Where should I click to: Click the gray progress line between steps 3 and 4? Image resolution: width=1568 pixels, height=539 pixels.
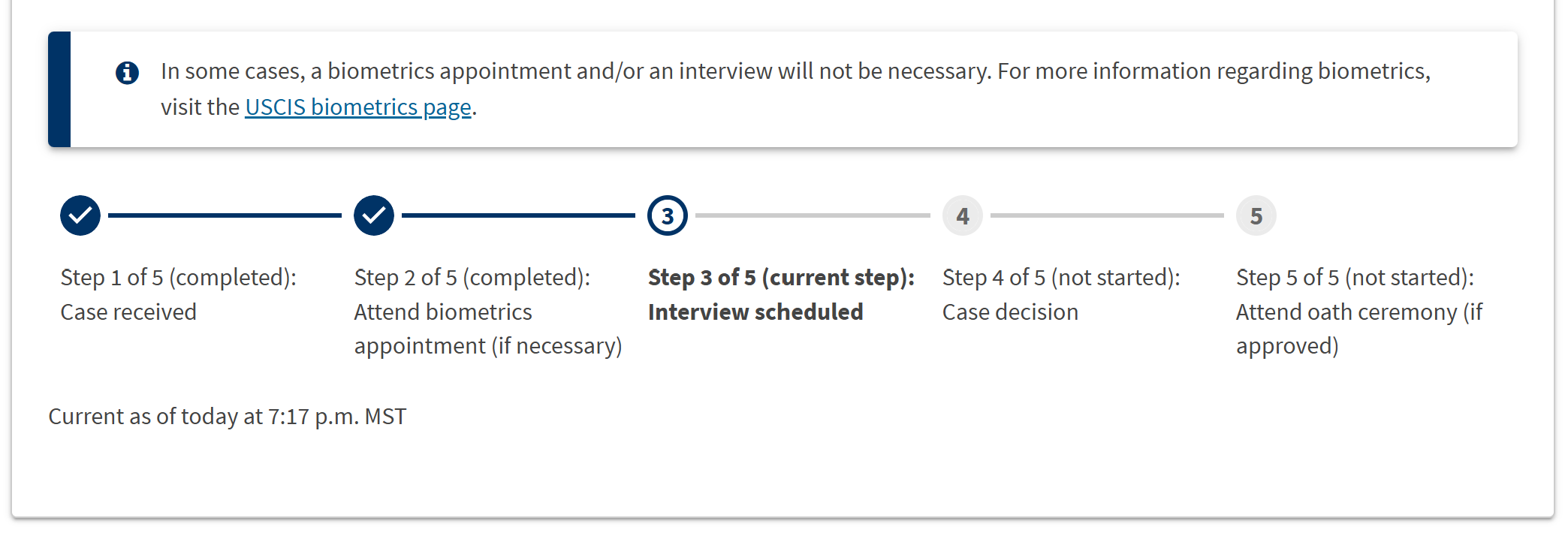[813, 215]
